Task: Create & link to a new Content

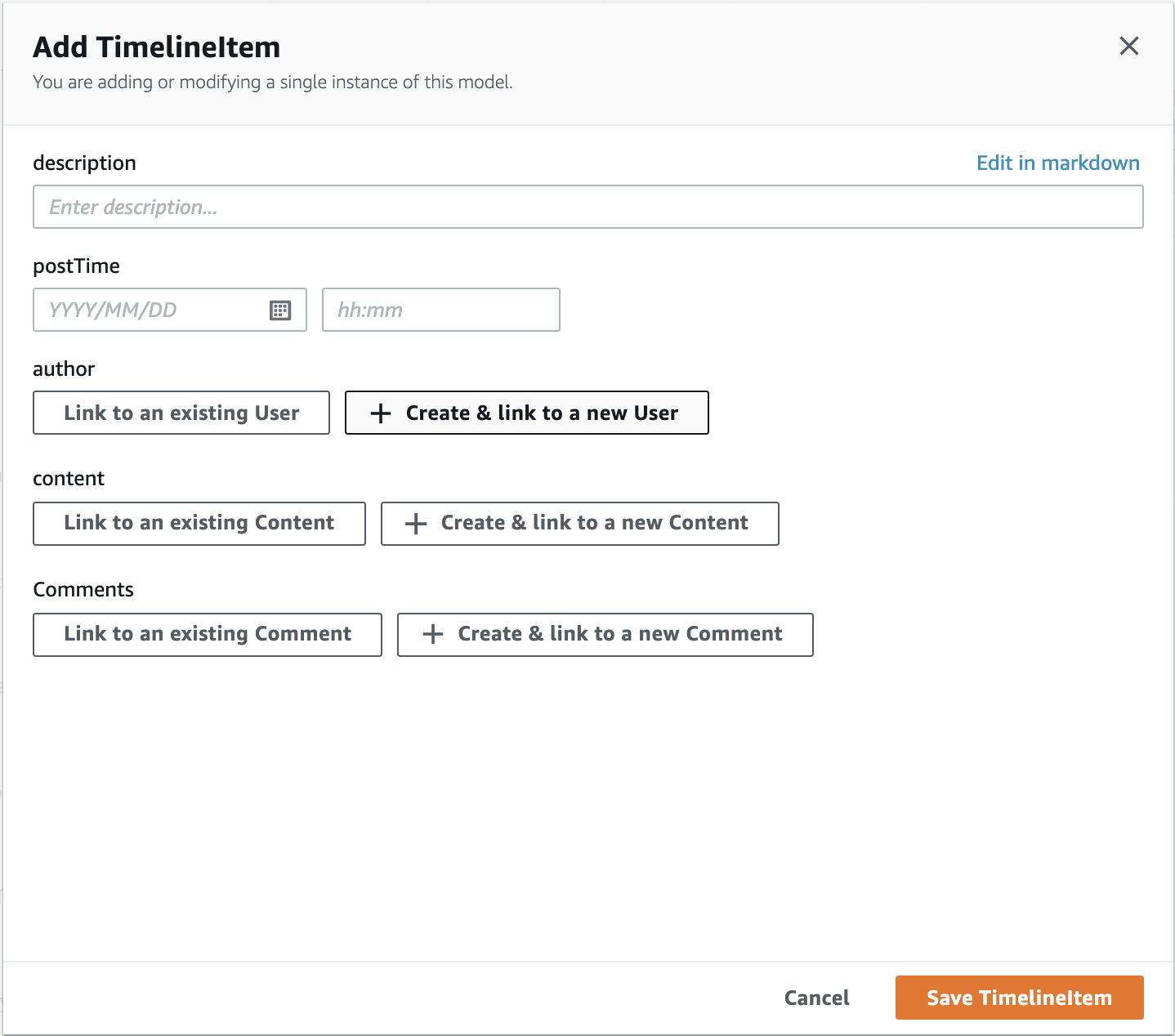Action: (579, 523)
